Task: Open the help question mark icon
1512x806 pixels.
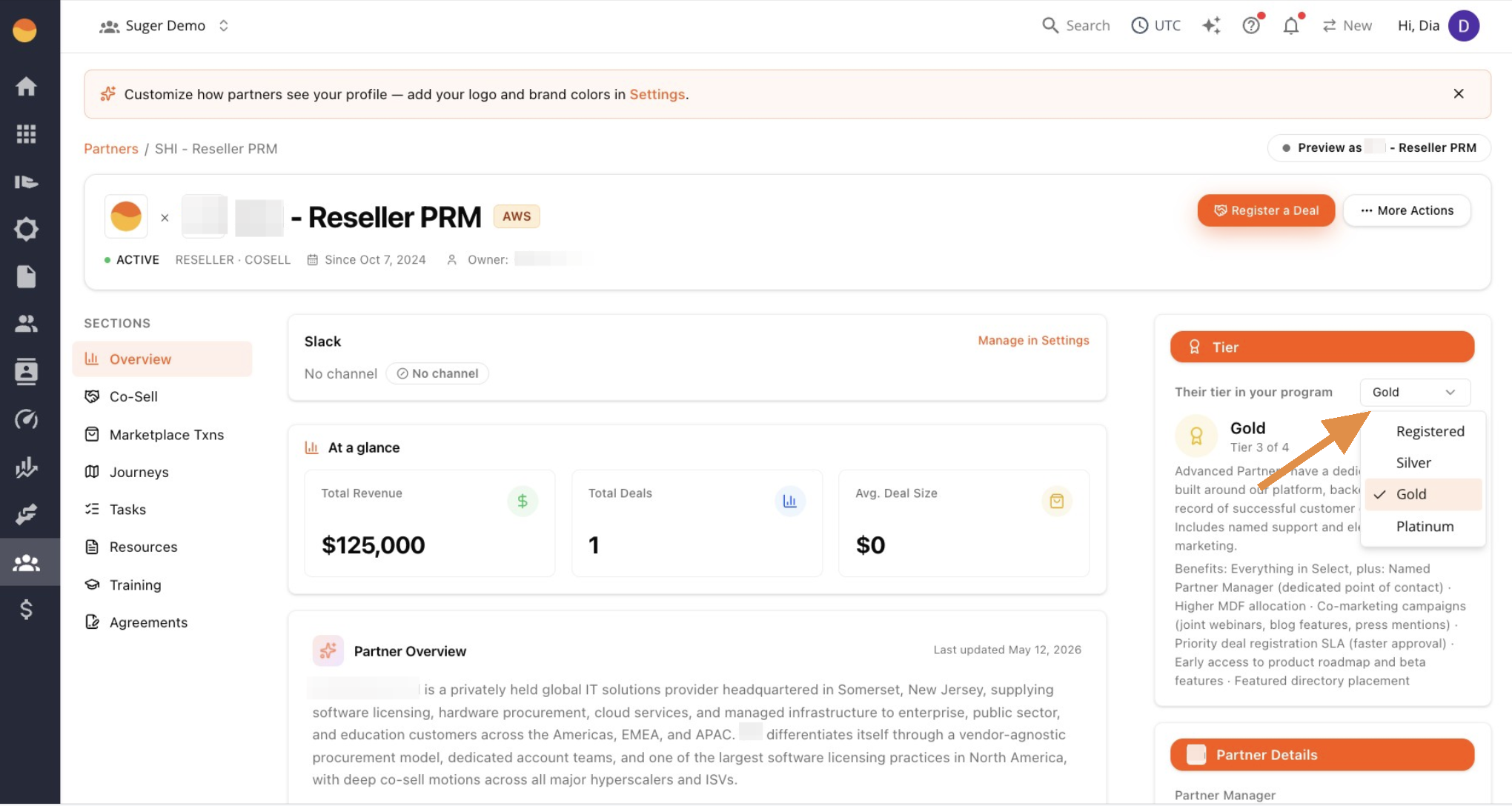Action: pos(1251,26)
